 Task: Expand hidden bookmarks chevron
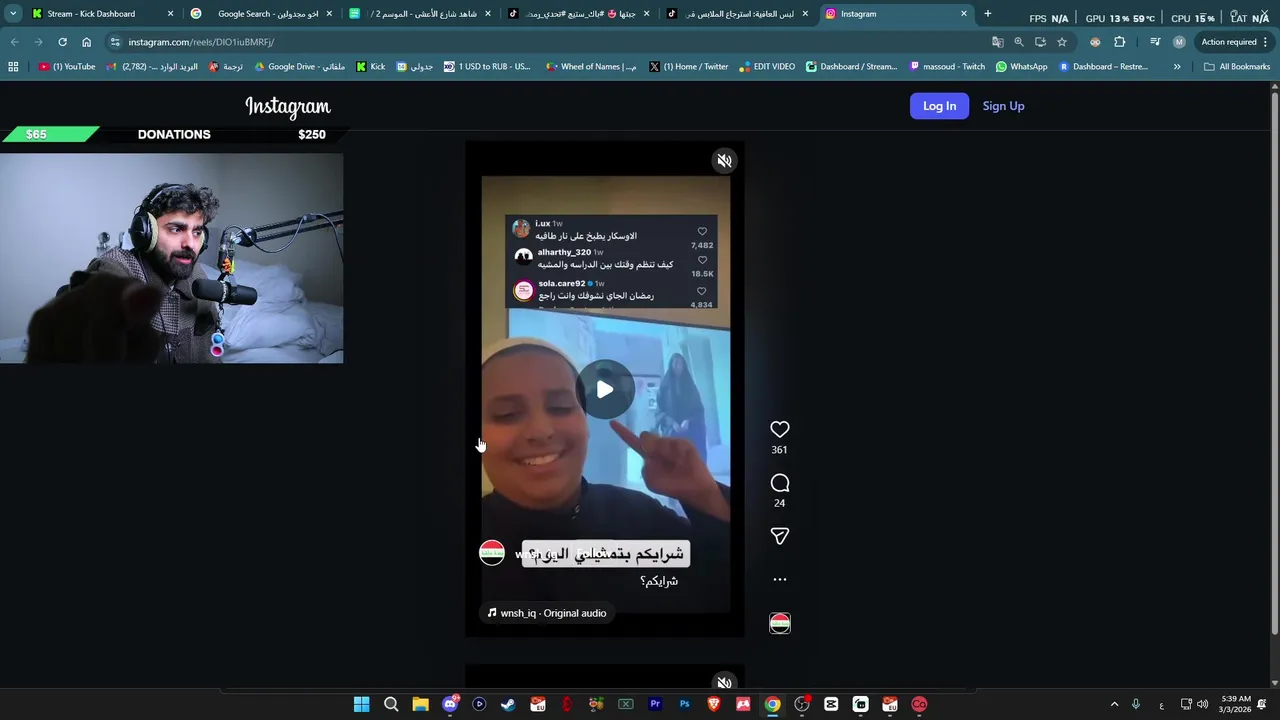[x=1176, y=67]
